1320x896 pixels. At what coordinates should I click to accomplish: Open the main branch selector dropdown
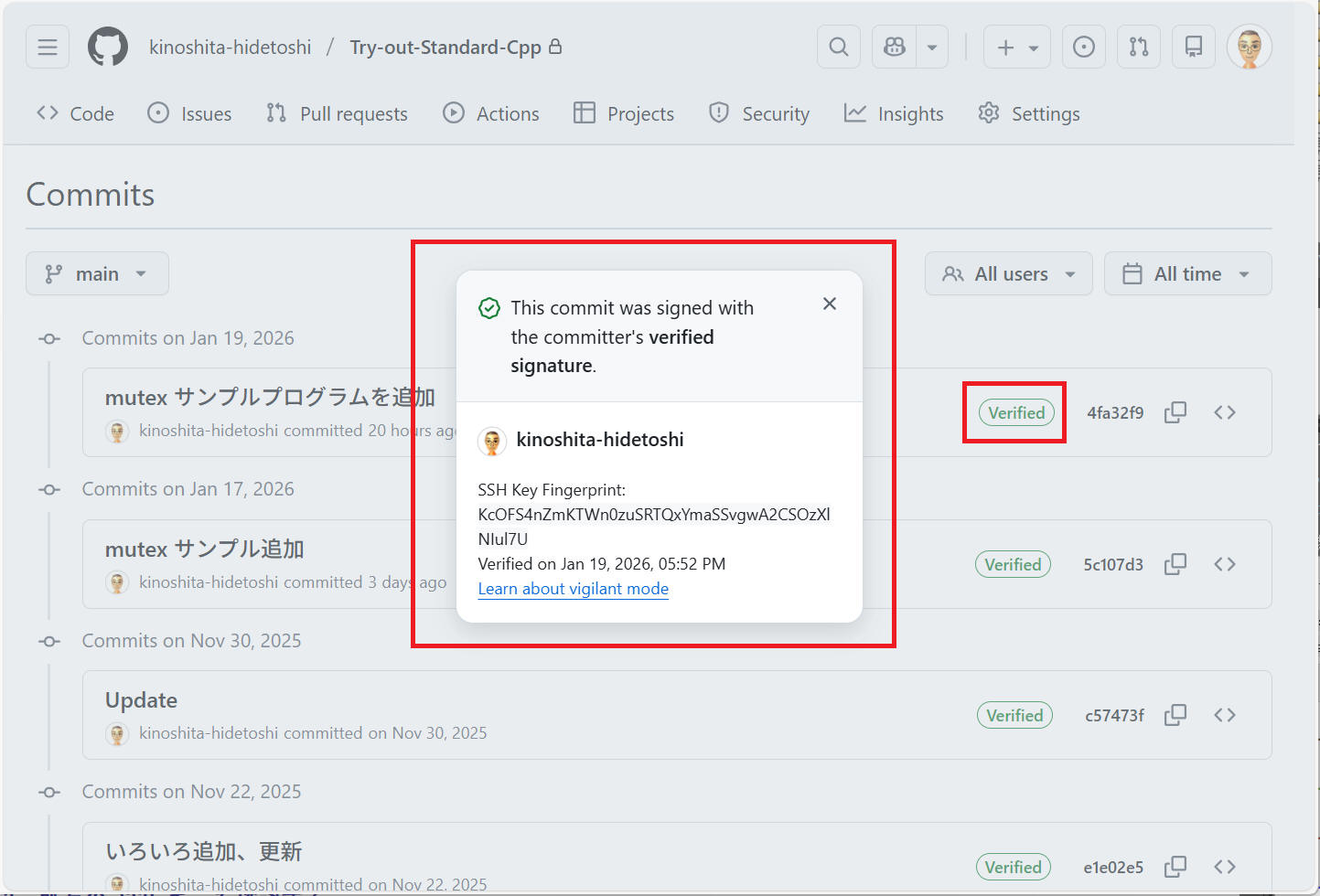pos(97,272)
